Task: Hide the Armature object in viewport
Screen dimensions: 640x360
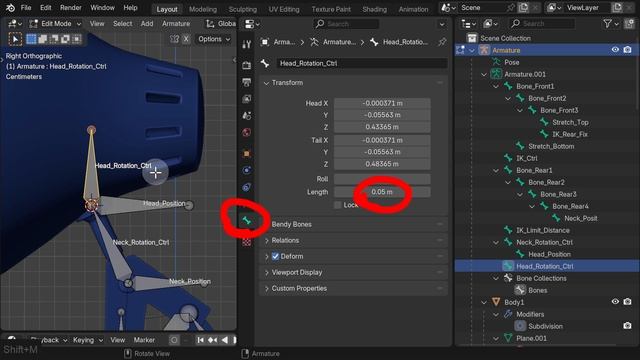Action: click(x=615, y=50)
